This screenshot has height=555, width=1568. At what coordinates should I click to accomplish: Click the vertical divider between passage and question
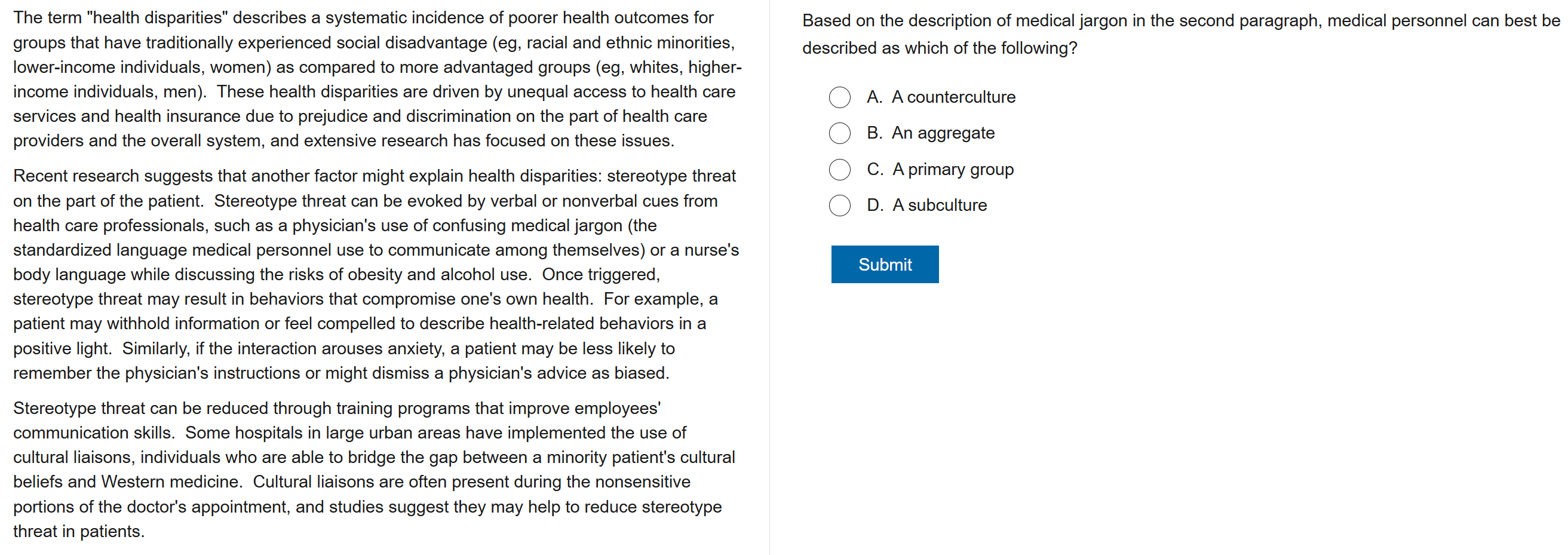click(769, 277)
